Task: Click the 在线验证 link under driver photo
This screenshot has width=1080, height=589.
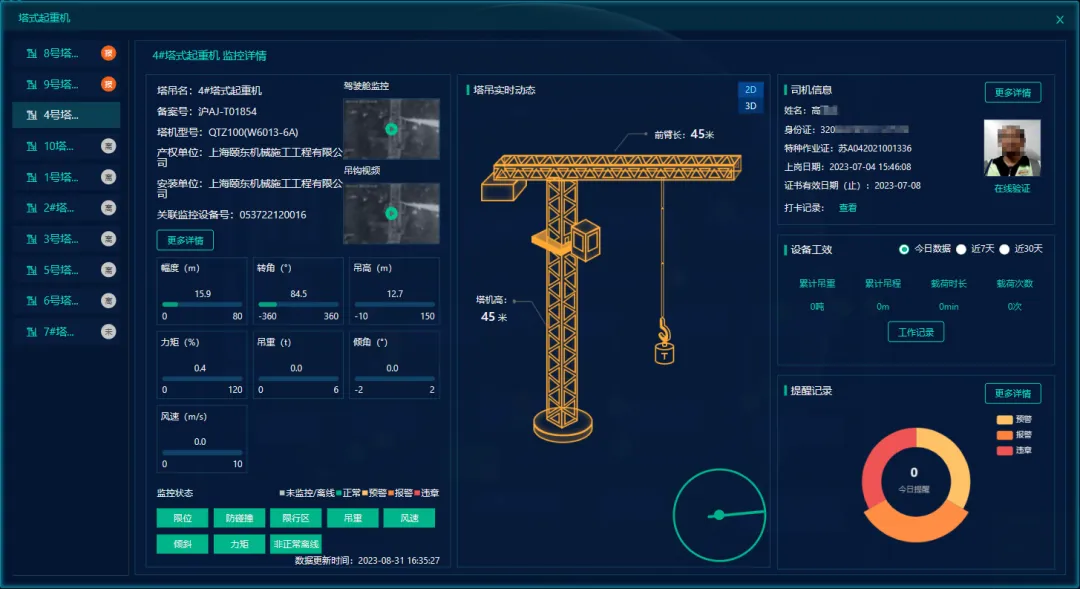Action: click(1012, 189)
